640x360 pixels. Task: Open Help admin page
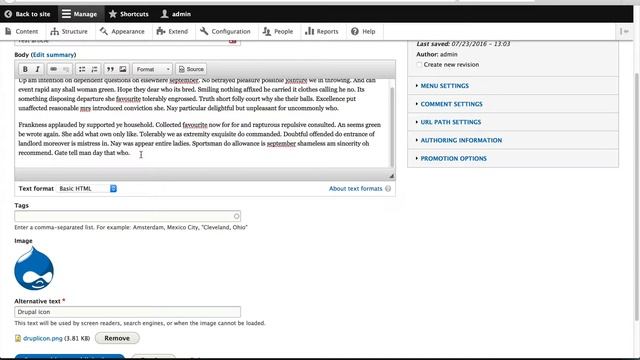pos(363,31)
